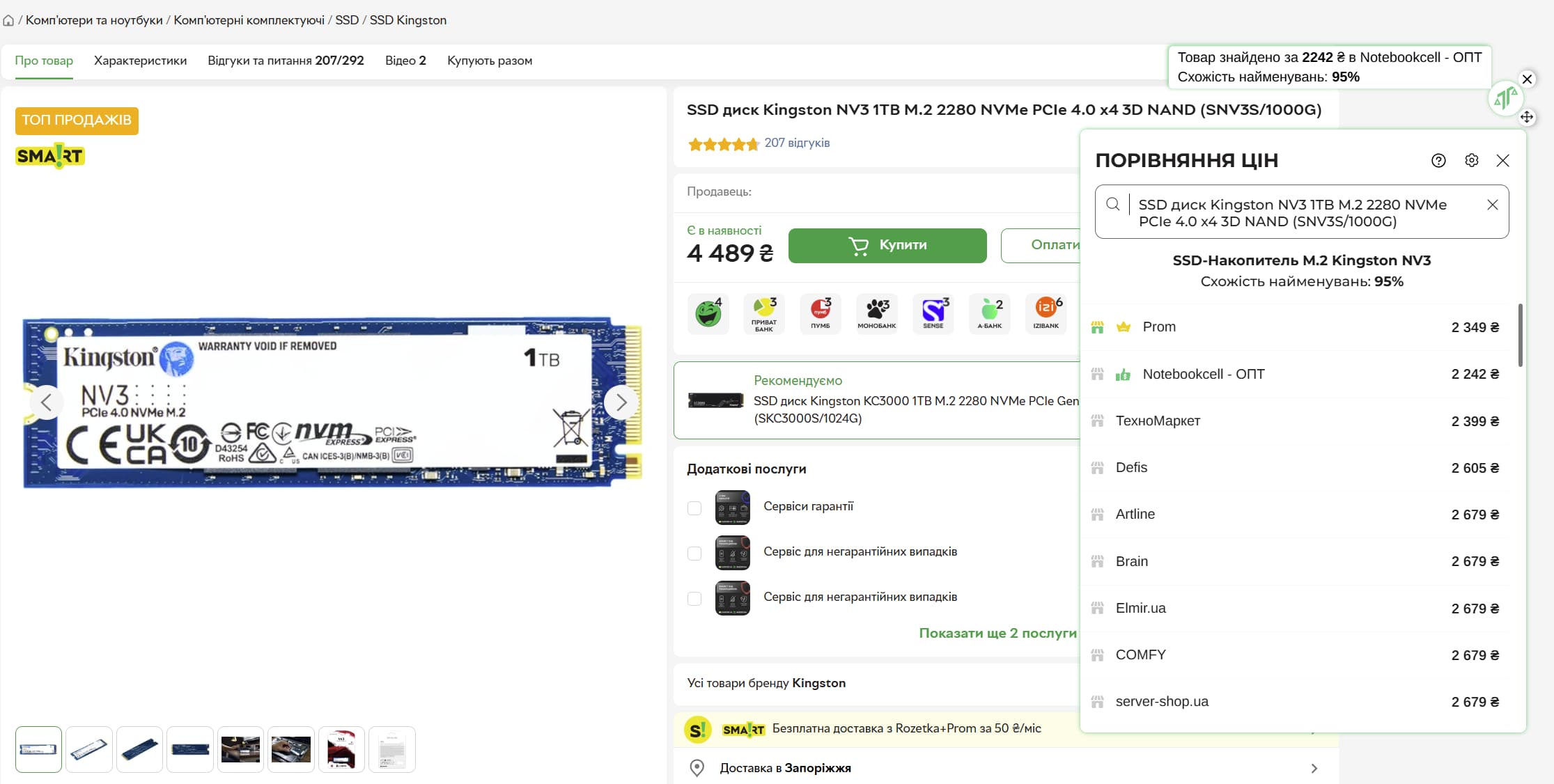Expand Показати ще 2 послуги
Screen dimensions: 1554x784
pyautogui.click(x=997, y=633)
